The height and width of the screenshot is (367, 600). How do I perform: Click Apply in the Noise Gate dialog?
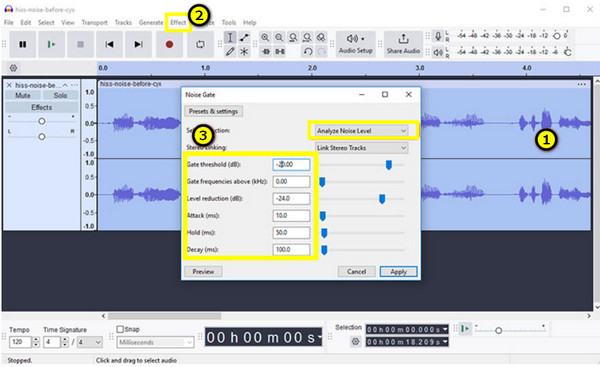(x=398, y=271)
